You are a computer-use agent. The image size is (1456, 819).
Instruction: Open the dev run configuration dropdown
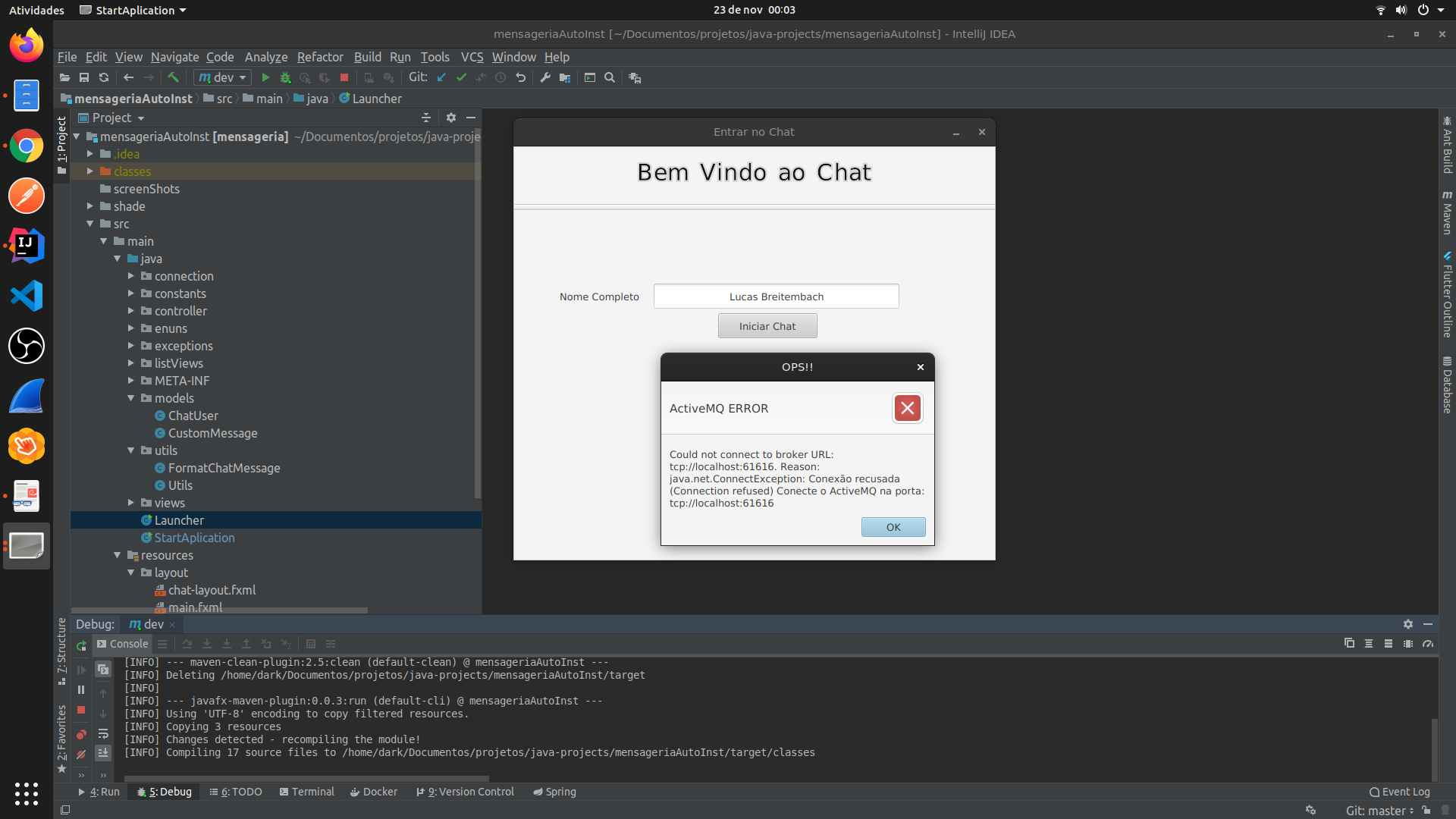pyautogui.click(x=223, y=77)
